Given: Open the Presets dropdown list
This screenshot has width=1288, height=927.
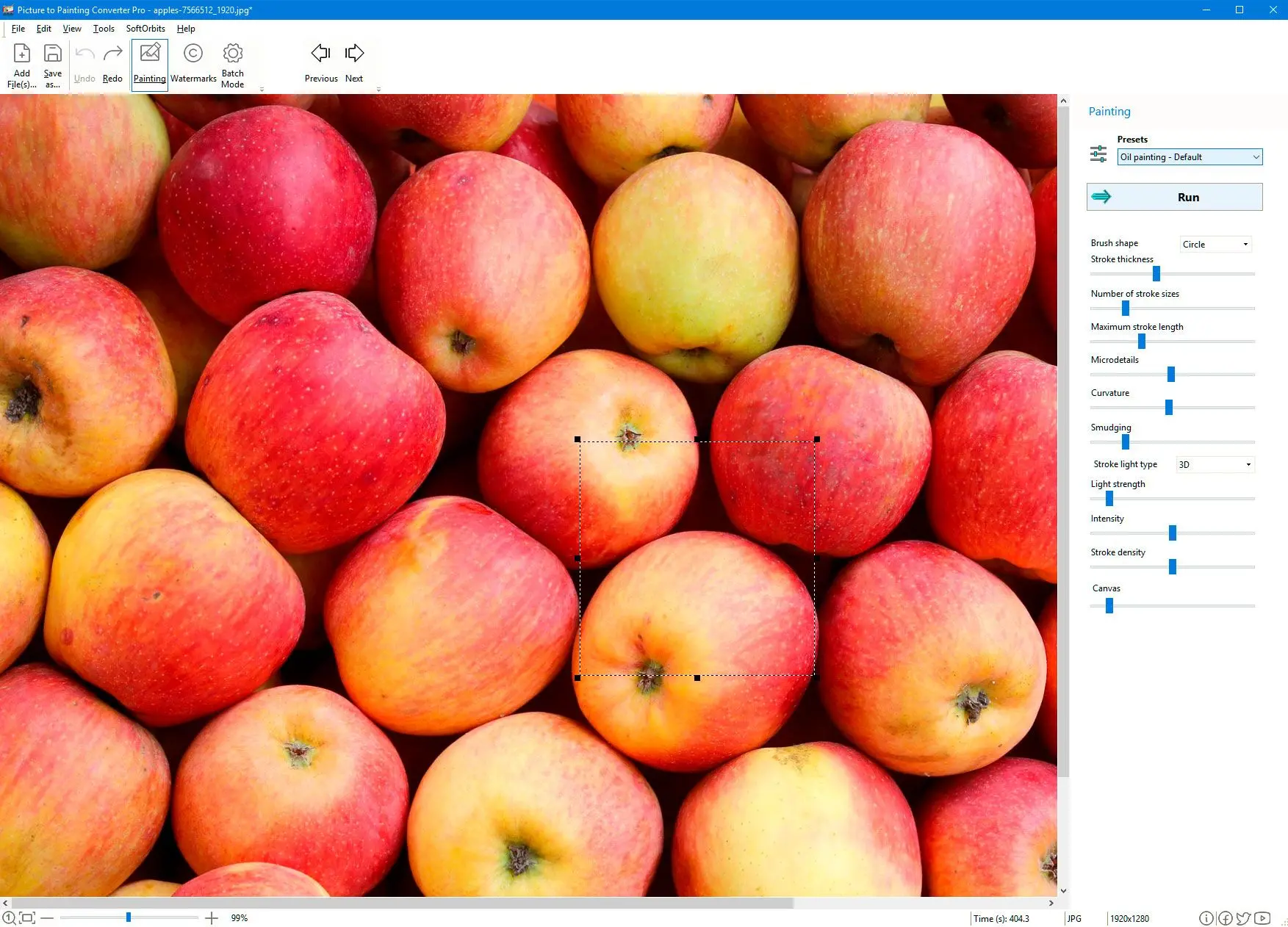Looking at the screenshot, I should pyautogui.click(x=1189, y=157).
